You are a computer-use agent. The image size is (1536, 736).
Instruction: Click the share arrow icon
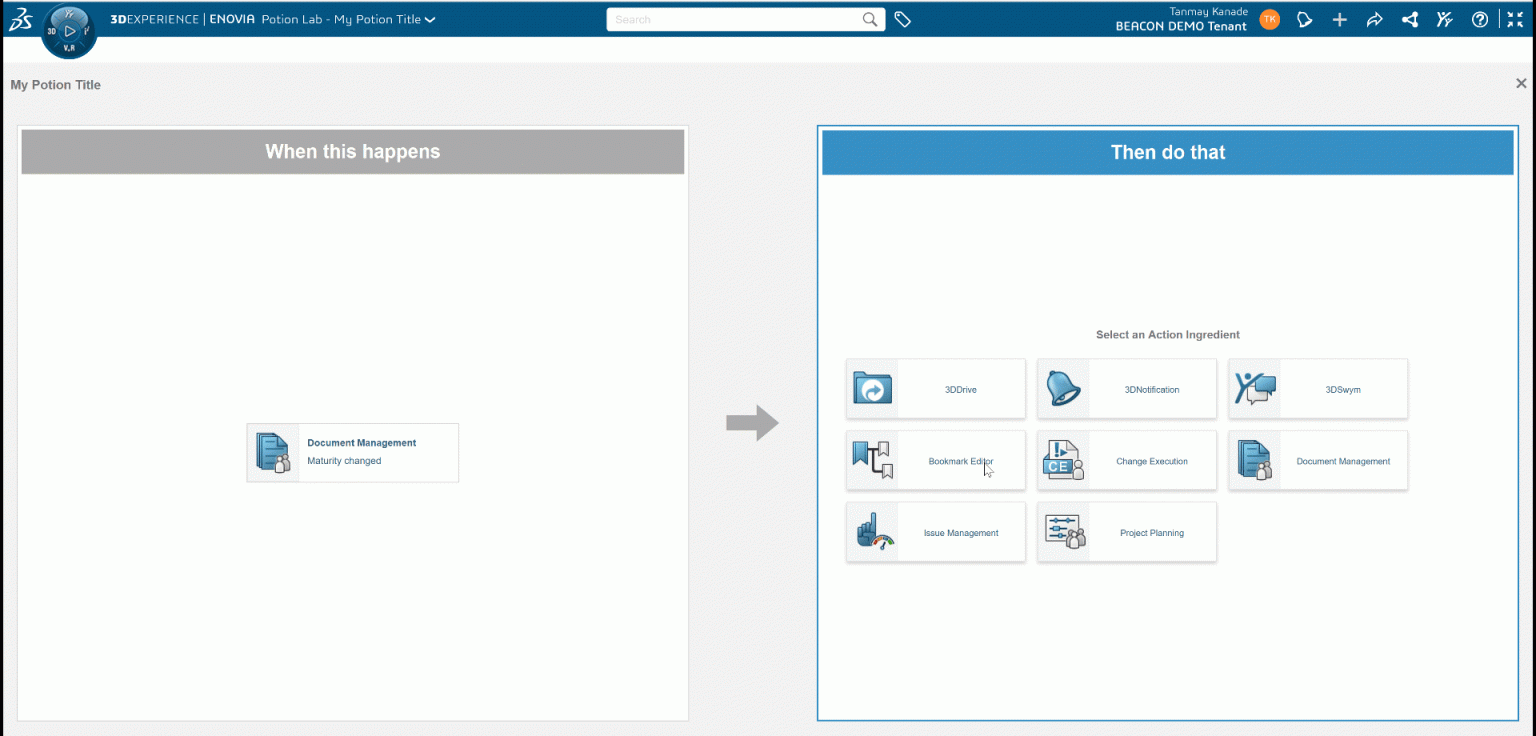click(1374, 19)
